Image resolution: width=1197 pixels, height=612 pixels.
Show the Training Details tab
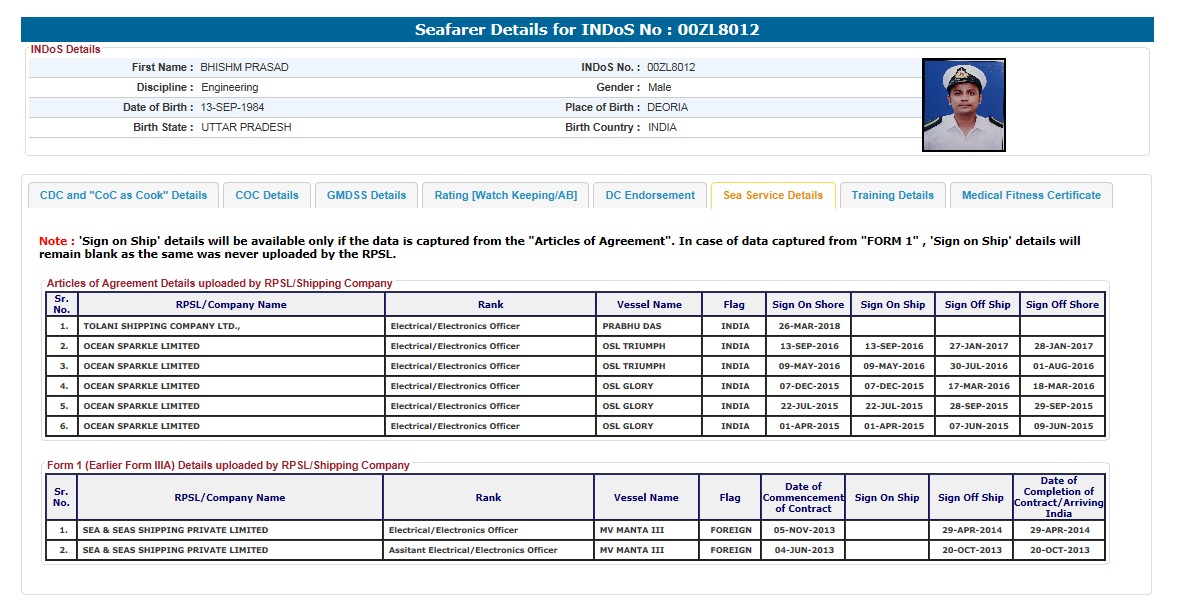click(892, 195)
